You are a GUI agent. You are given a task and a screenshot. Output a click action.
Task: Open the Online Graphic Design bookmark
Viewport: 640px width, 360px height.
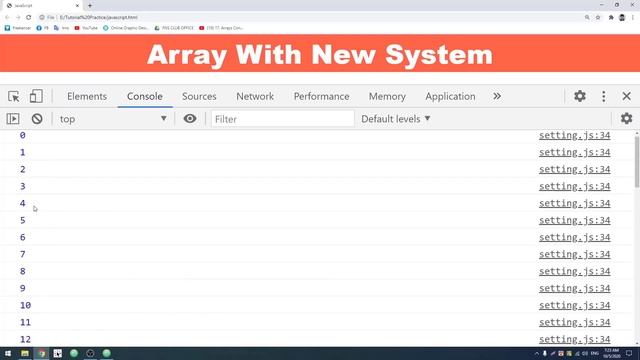[x=126, y=28]
